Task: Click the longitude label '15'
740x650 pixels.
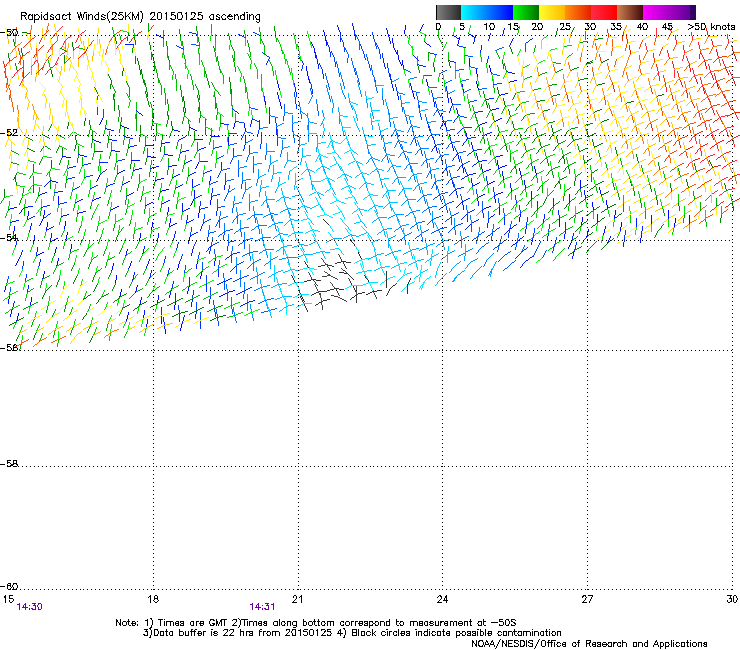Action: tap(8, 599)
